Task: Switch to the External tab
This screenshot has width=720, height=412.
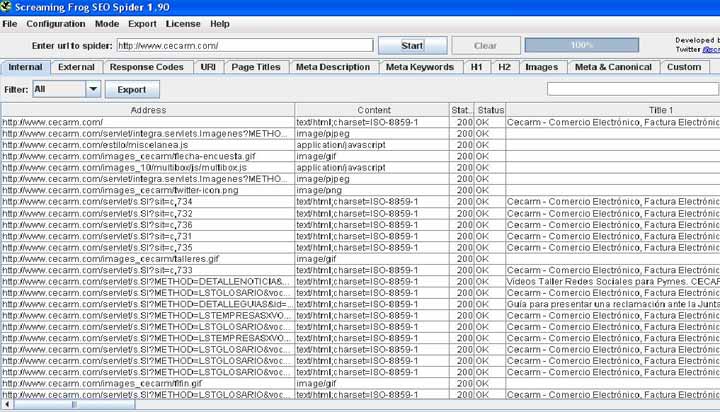Action: [76, 67]
